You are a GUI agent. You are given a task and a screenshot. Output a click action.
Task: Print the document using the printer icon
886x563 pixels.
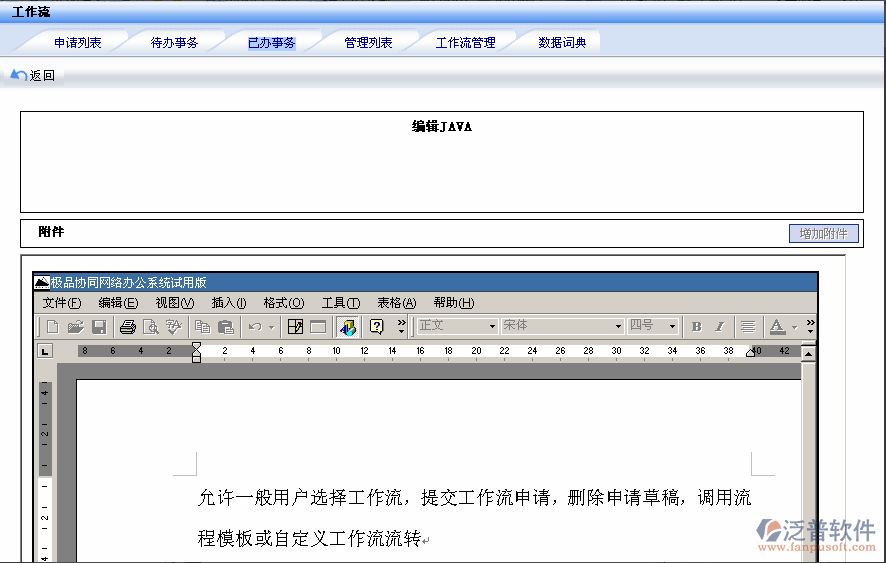point(127,326)
